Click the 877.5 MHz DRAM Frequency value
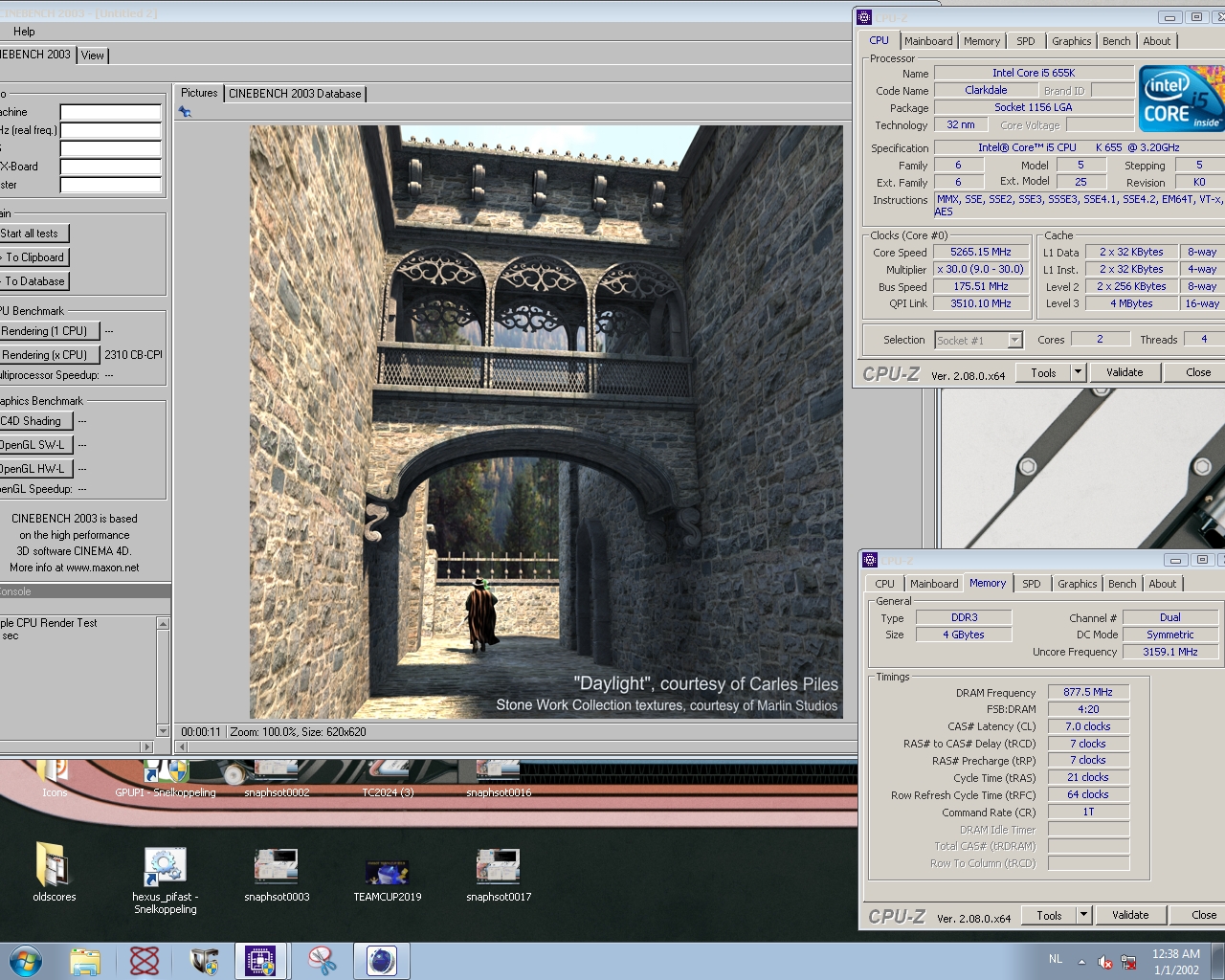The height and width of the screenshot is (980, 1225). click(x=1088, y=692)
